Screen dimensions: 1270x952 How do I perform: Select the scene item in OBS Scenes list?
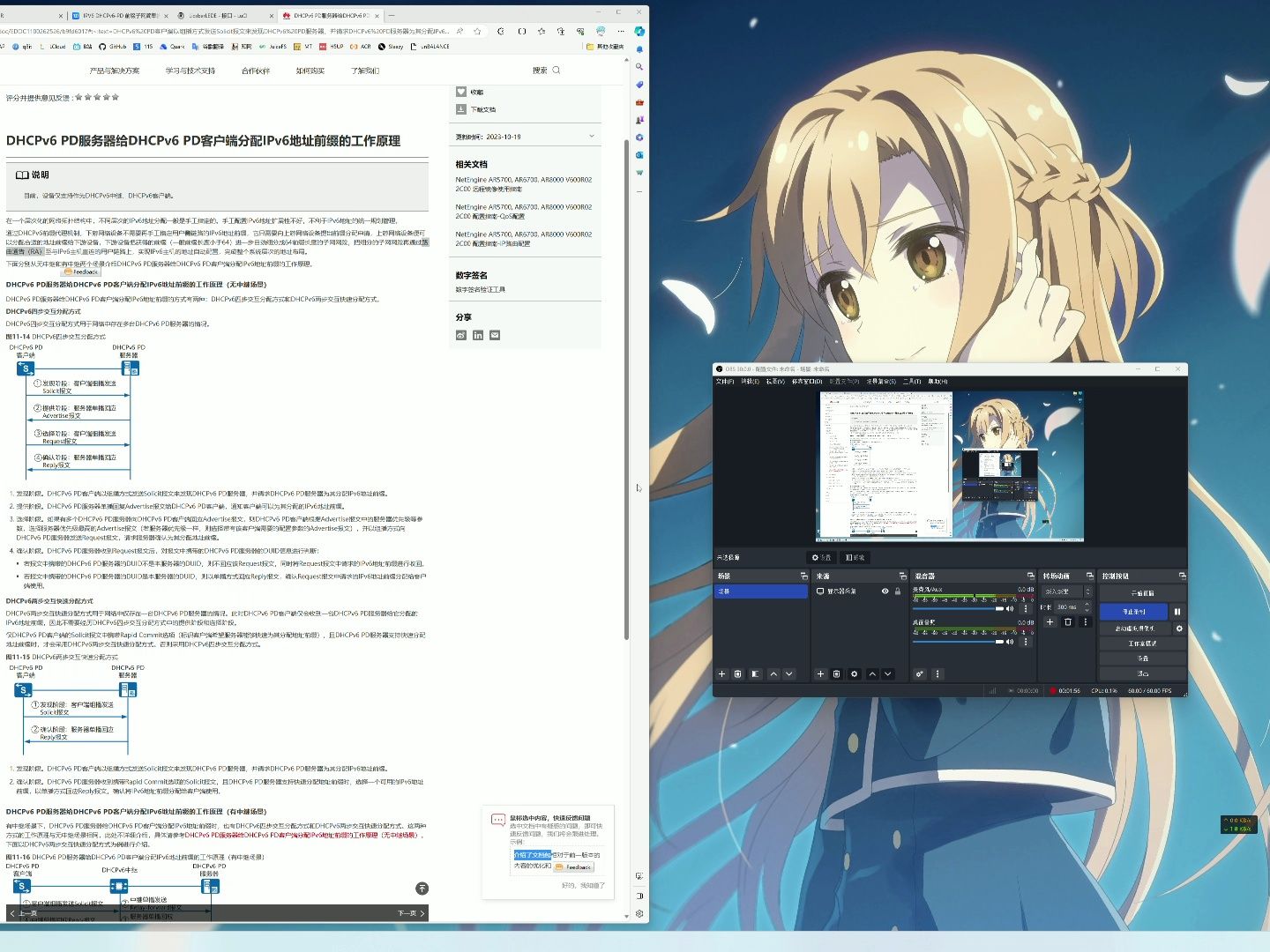click(761, 591)
